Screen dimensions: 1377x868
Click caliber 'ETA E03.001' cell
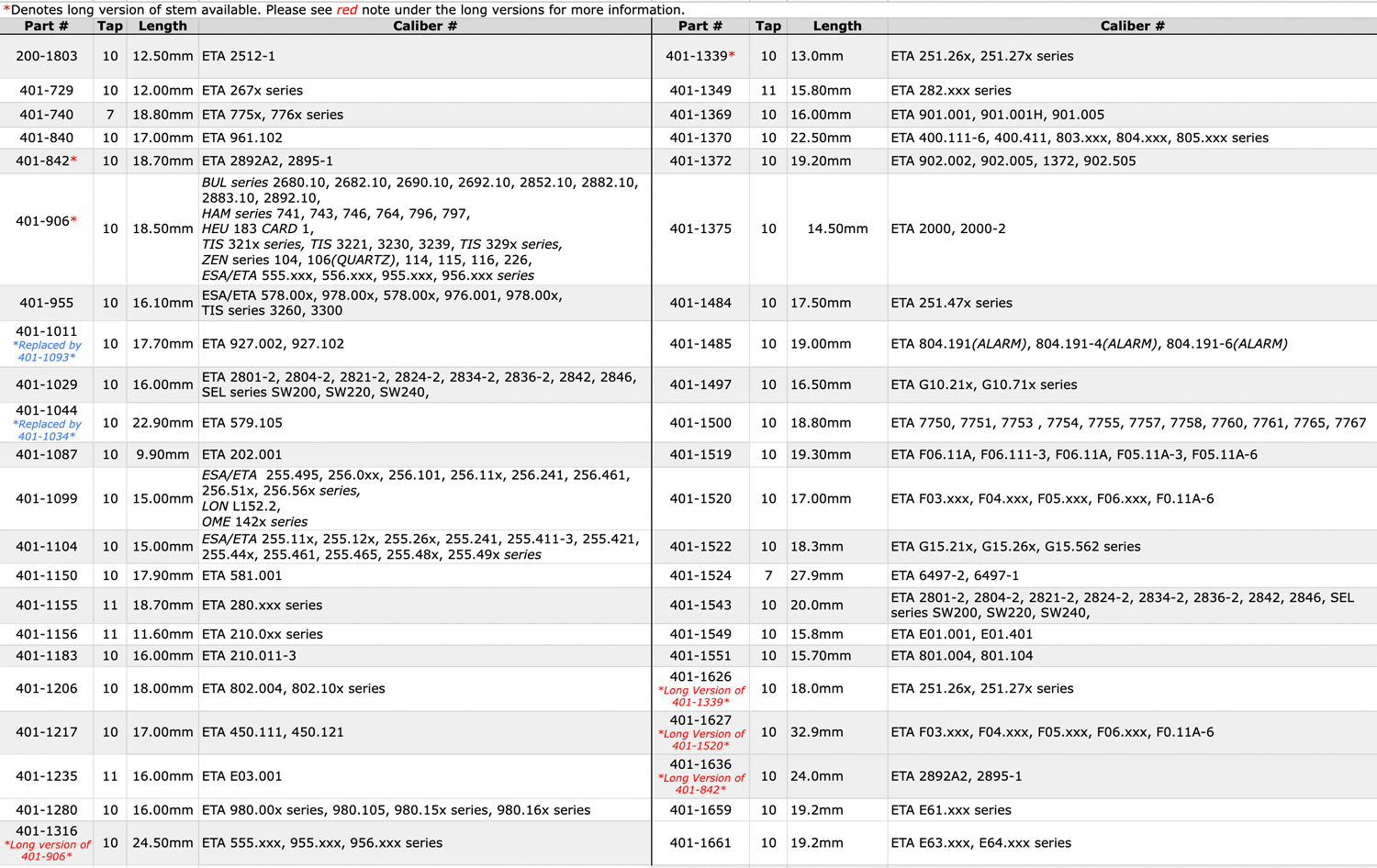click(x=424, y=775)
